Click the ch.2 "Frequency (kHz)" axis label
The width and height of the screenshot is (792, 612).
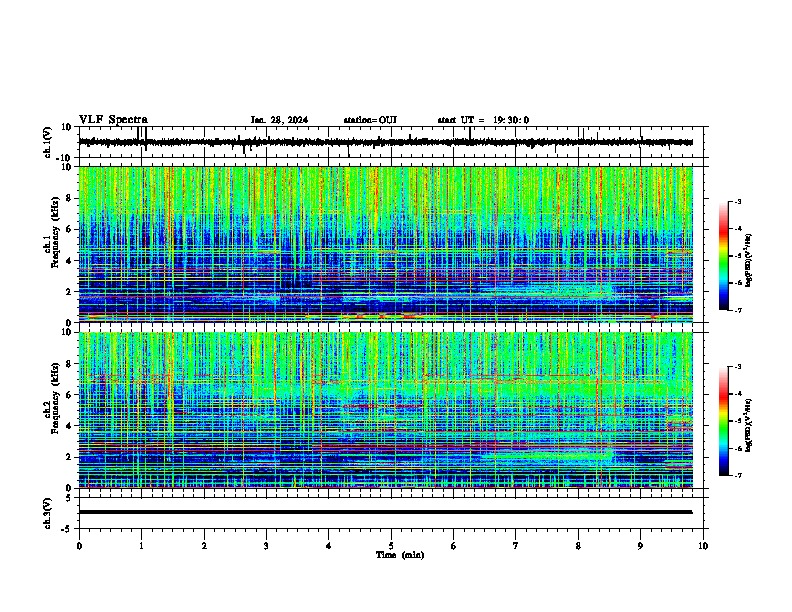coord(55,398)
